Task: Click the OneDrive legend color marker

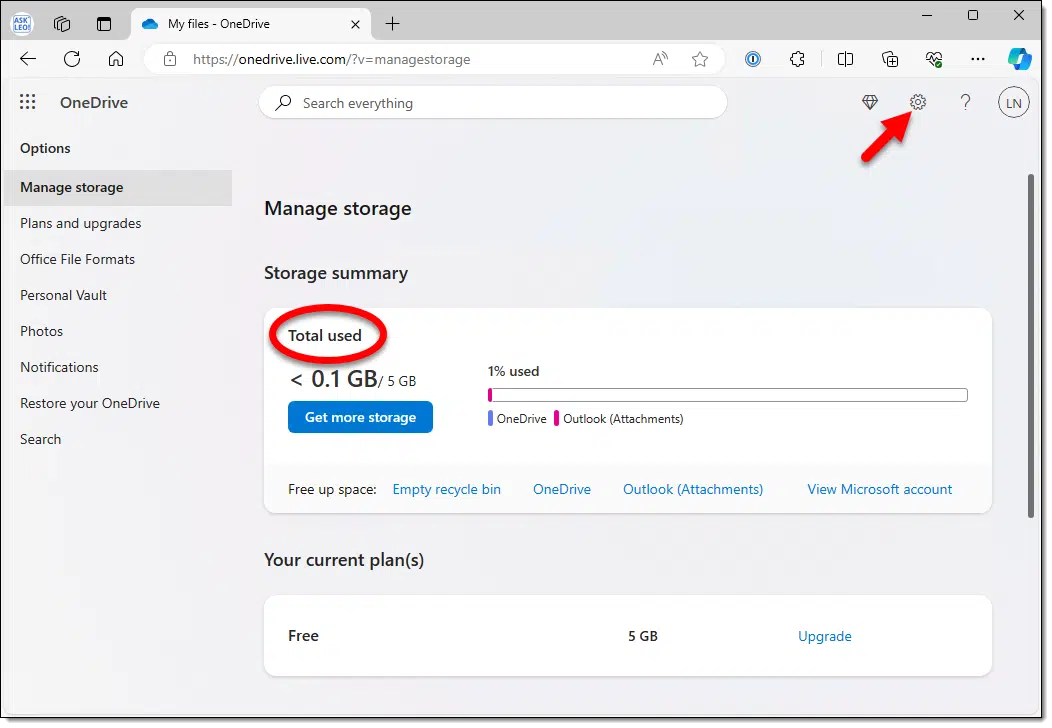Action: (490, 419)
